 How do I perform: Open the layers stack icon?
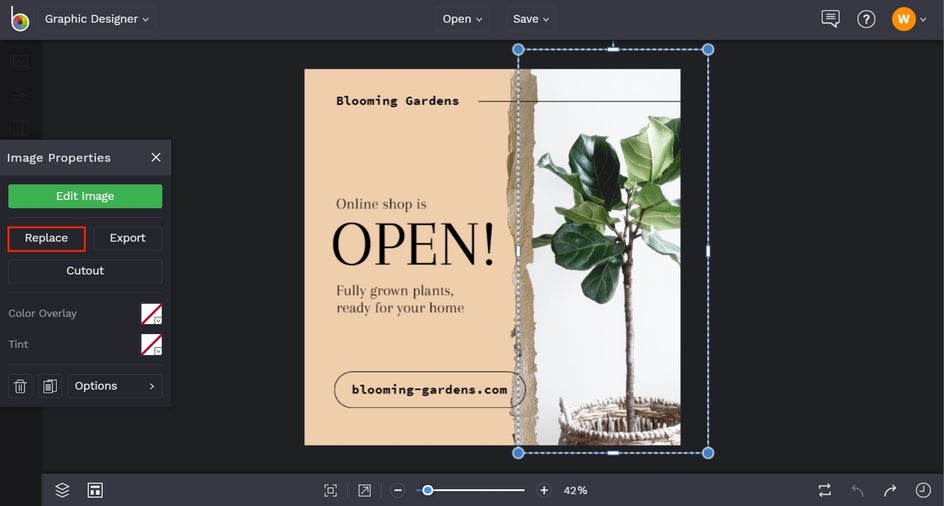(62, 490)
